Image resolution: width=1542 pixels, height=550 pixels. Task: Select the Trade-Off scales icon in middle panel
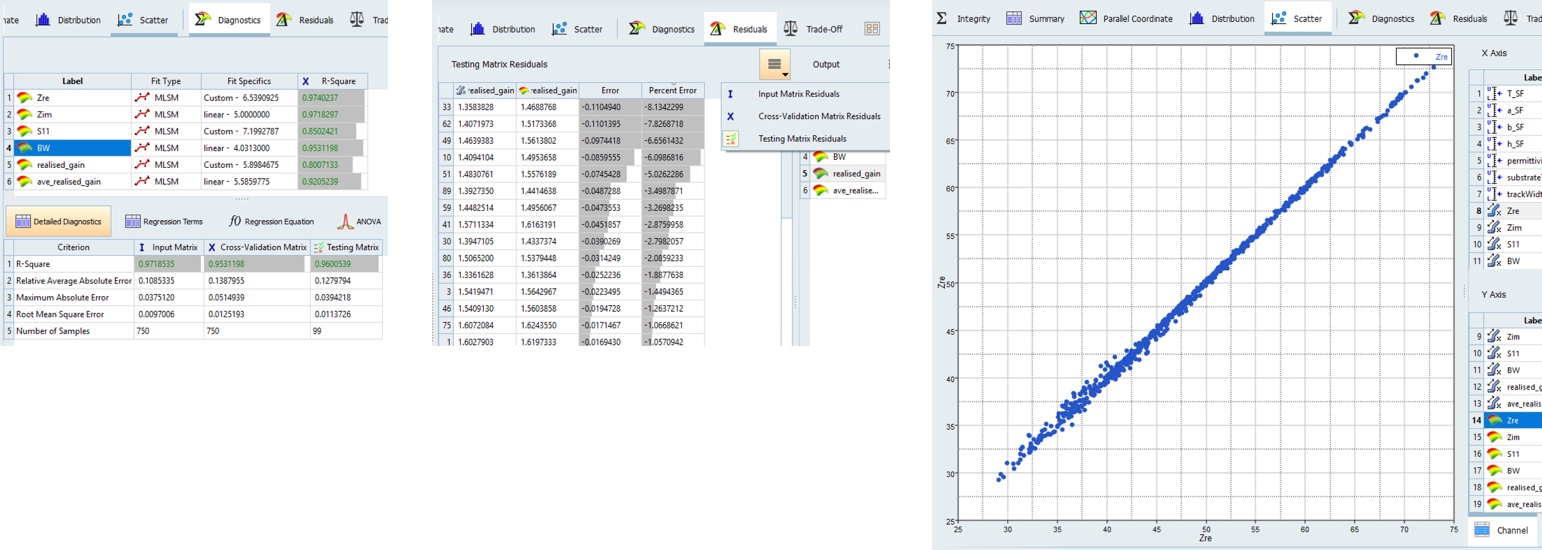(791, 29)
